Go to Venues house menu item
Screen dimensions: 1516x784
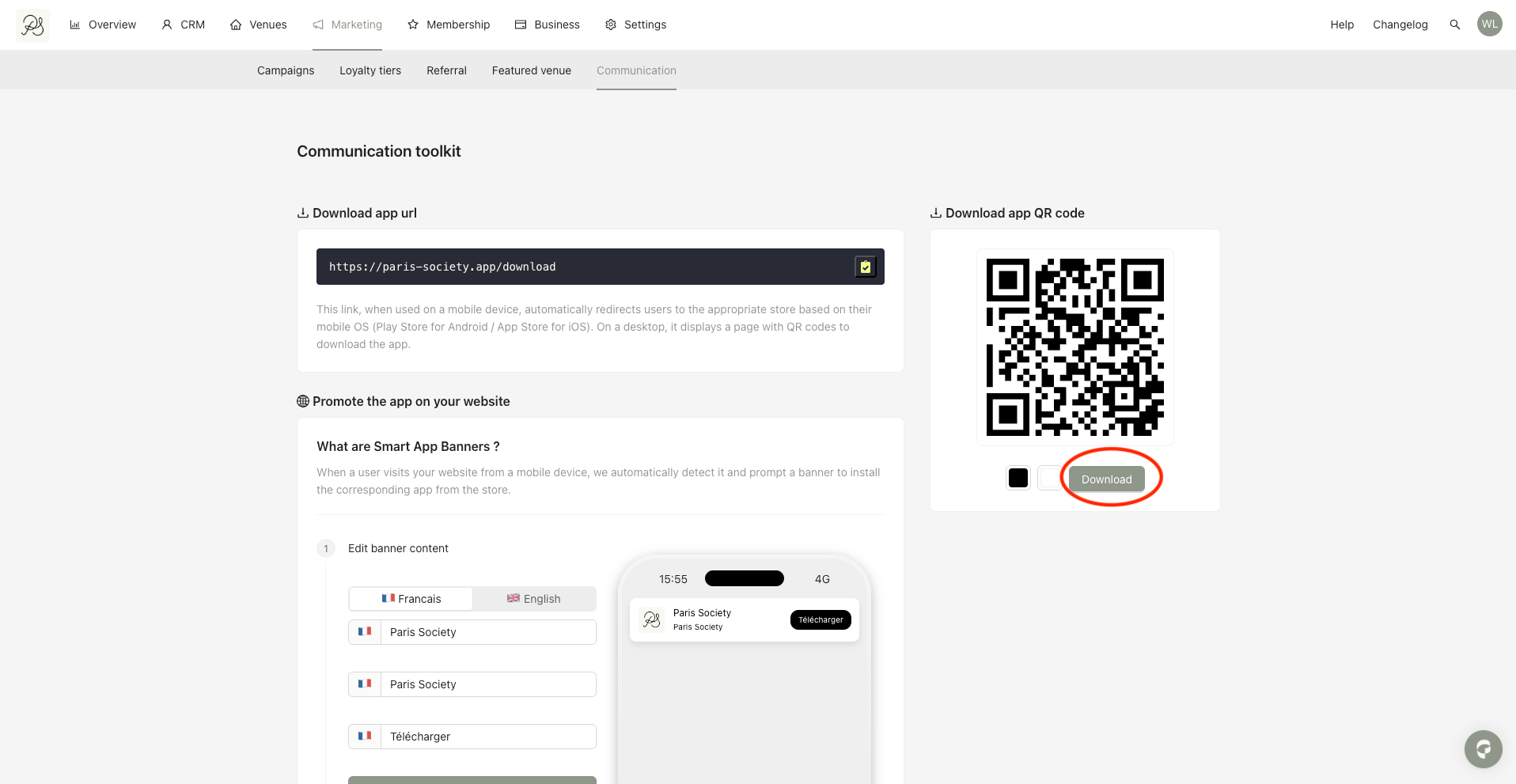point(258,25)
